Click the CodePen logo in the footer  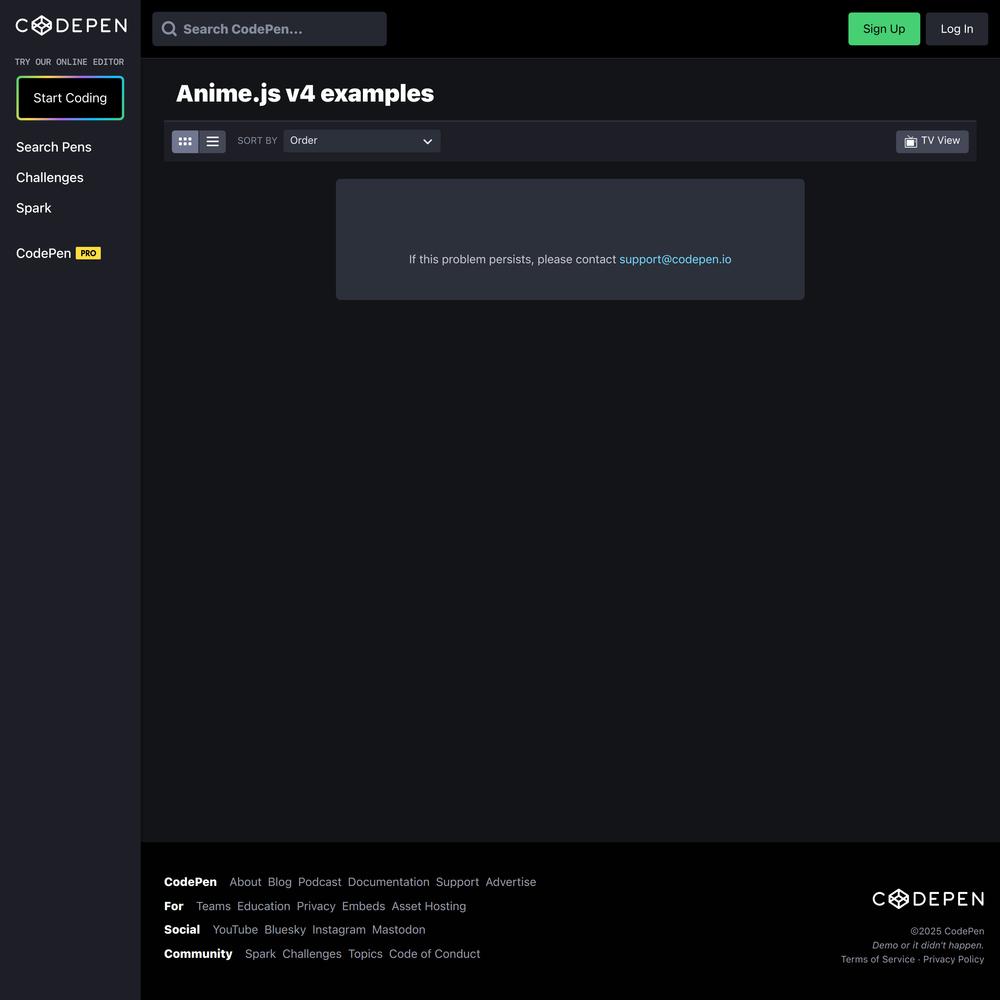coord(928,899)
